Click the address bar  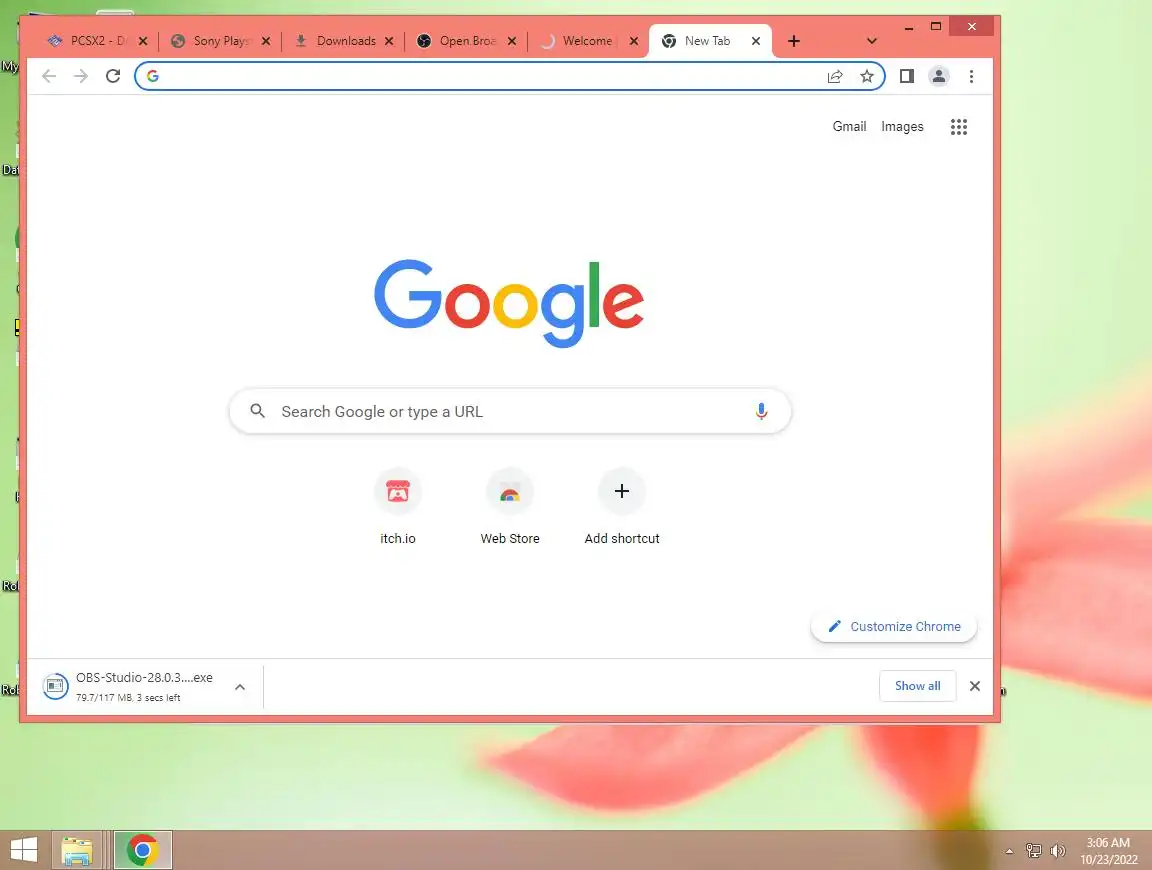(509, 76)
